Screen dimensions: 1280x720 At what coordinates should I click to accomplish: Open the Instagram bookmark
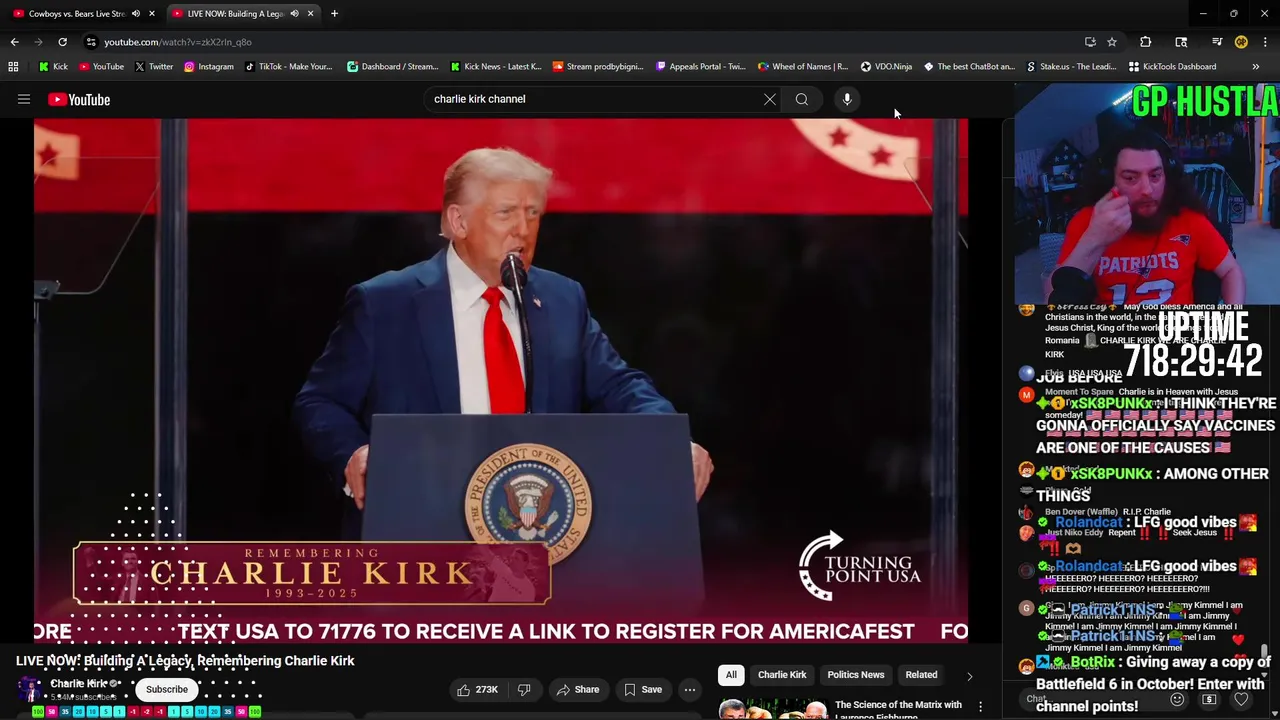(x=208, y=67)
